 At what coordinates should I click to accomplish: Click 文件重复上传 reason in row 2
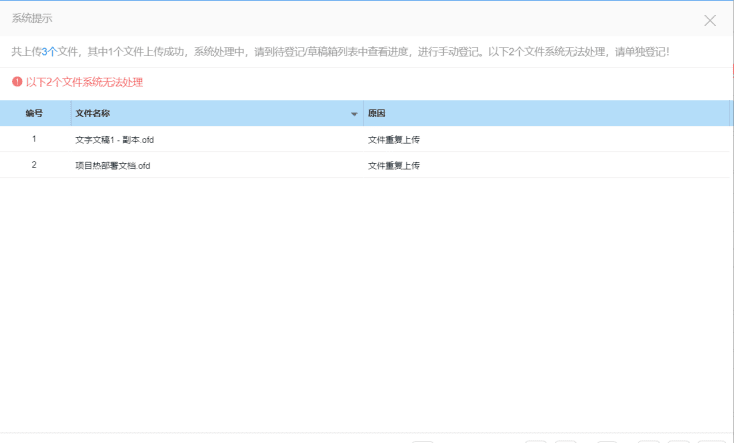pyautogui.click(x=394, y=165)
